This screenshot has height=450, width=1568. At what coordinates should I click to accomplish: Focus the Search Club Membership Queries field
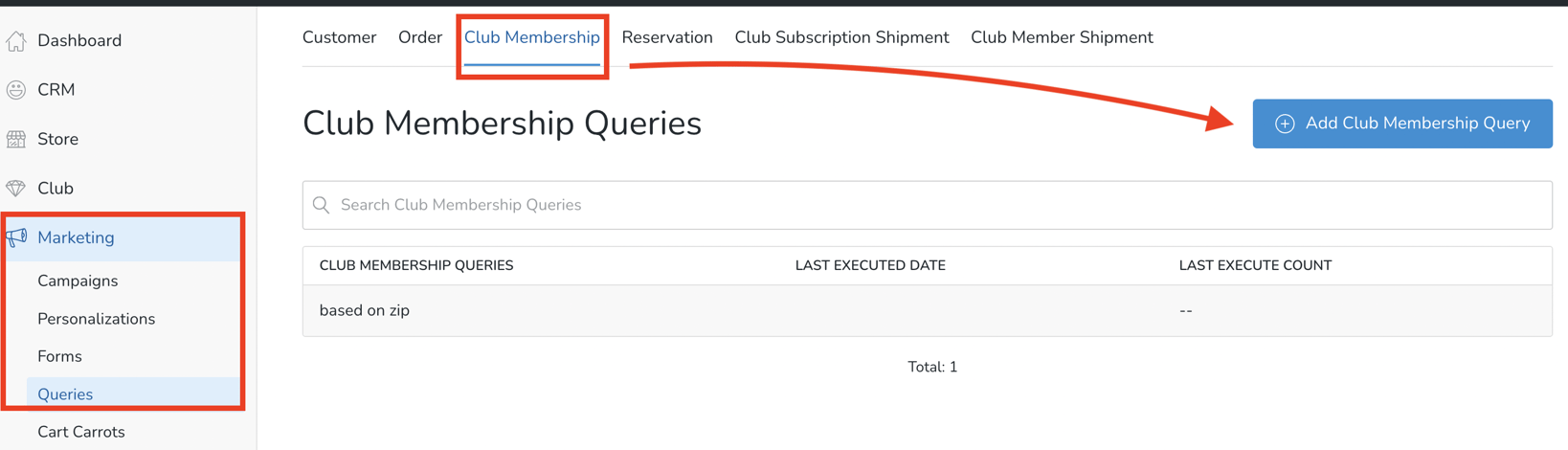[x=927, y=205]
